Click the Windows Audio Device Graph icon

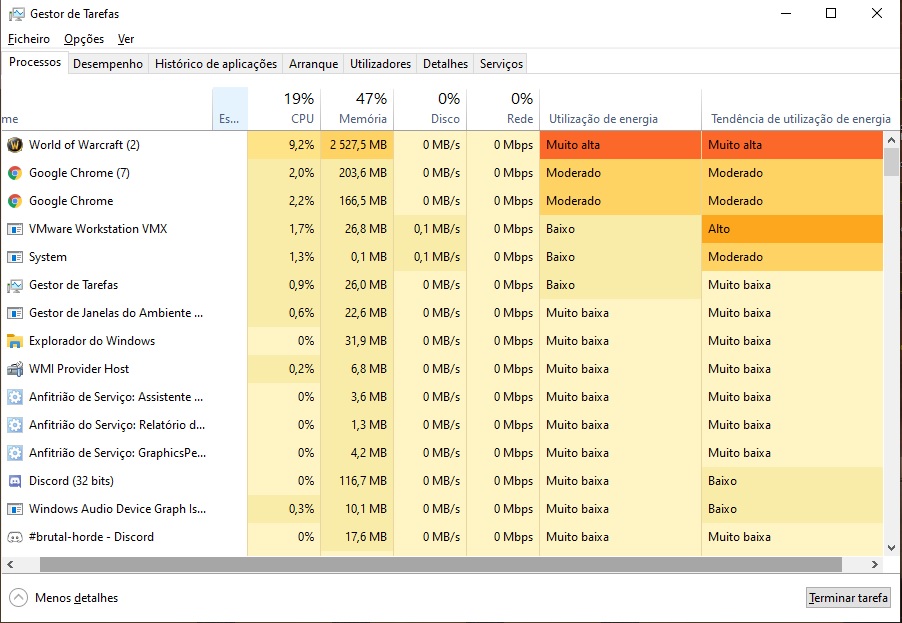click(x=15, y=509)
